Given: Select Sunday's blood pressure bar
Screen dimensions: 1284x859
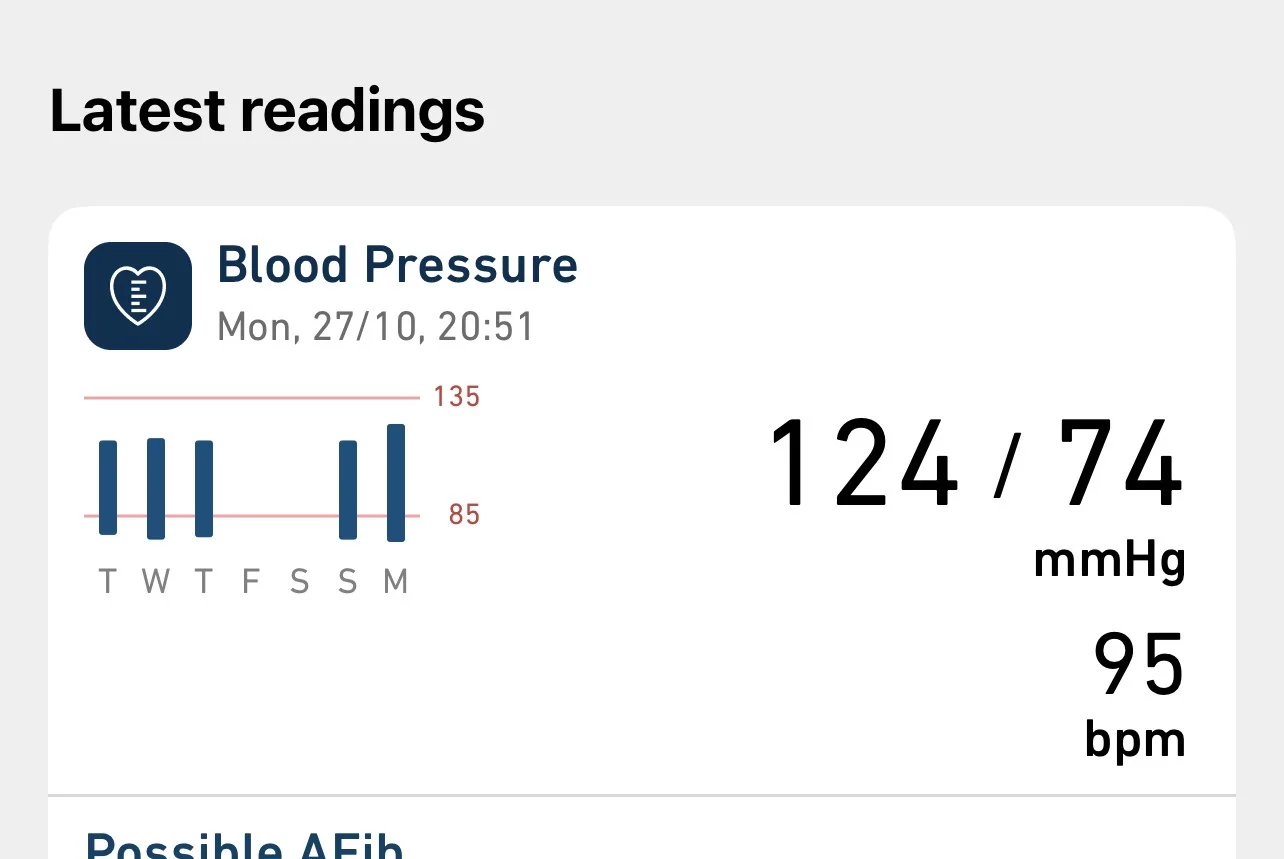Looking at the screenshot, I should pyautogui.click(x=348, y=489).
